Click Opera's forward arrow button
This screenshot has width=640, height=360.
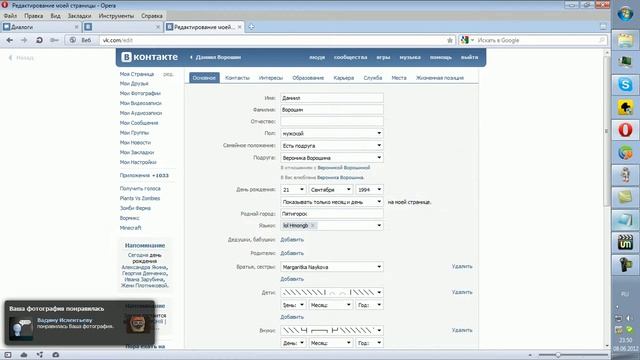click(24, 40)
